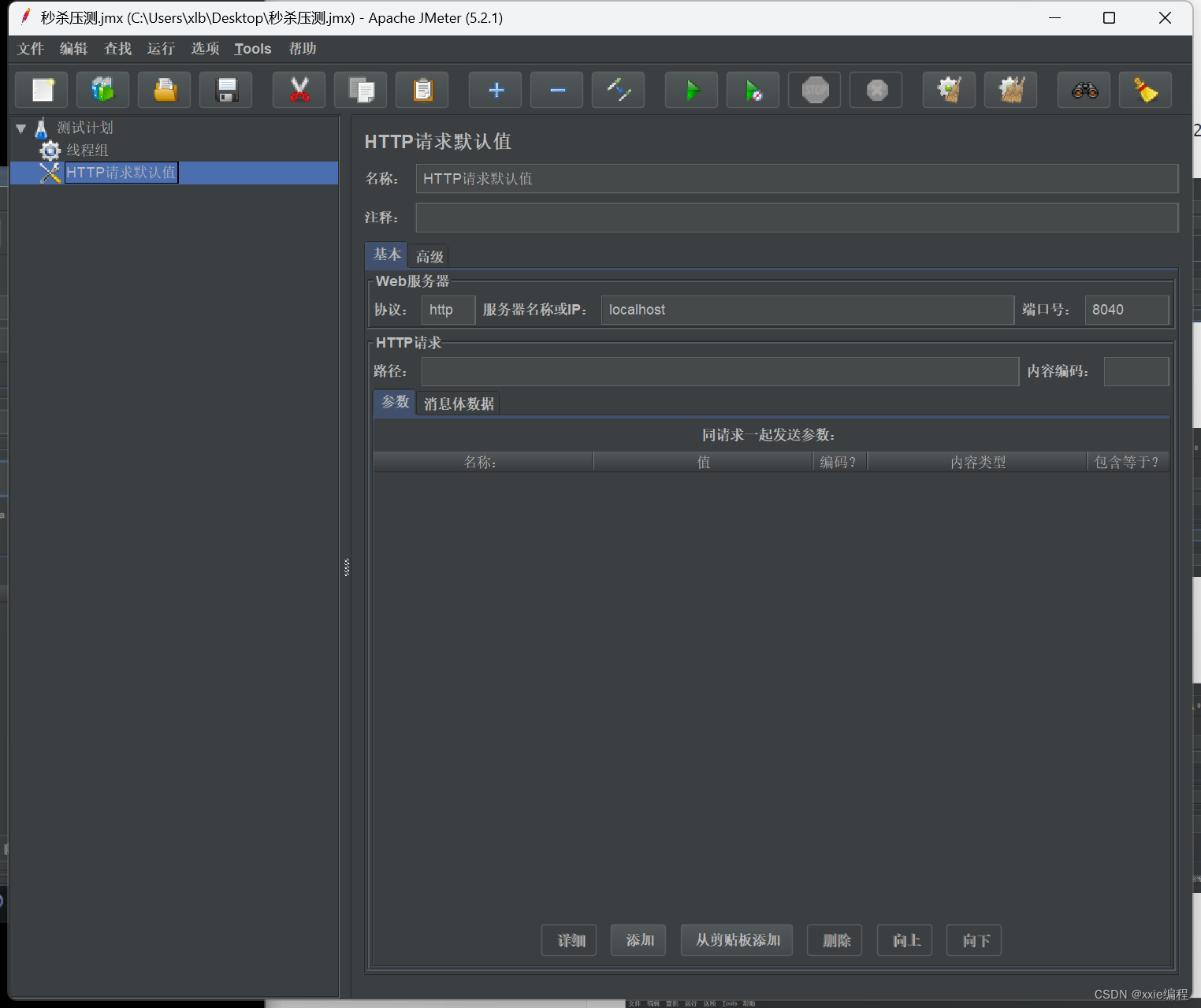Image resolution: width=1201 pixels, height=1008 pixels.
Task: Open the 查找 menu
Action: (x=117, y=49)
